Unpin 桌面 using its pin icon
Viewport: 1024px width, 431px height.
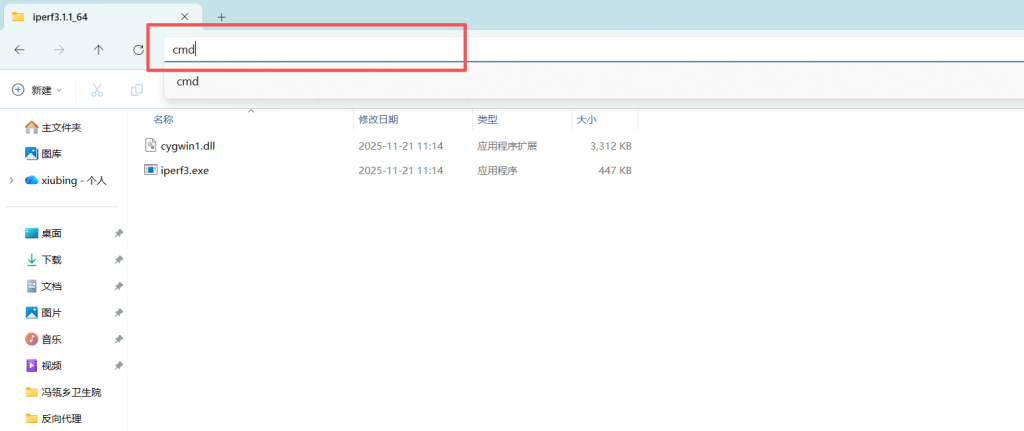pyautogui.click(x=118, y=234)
